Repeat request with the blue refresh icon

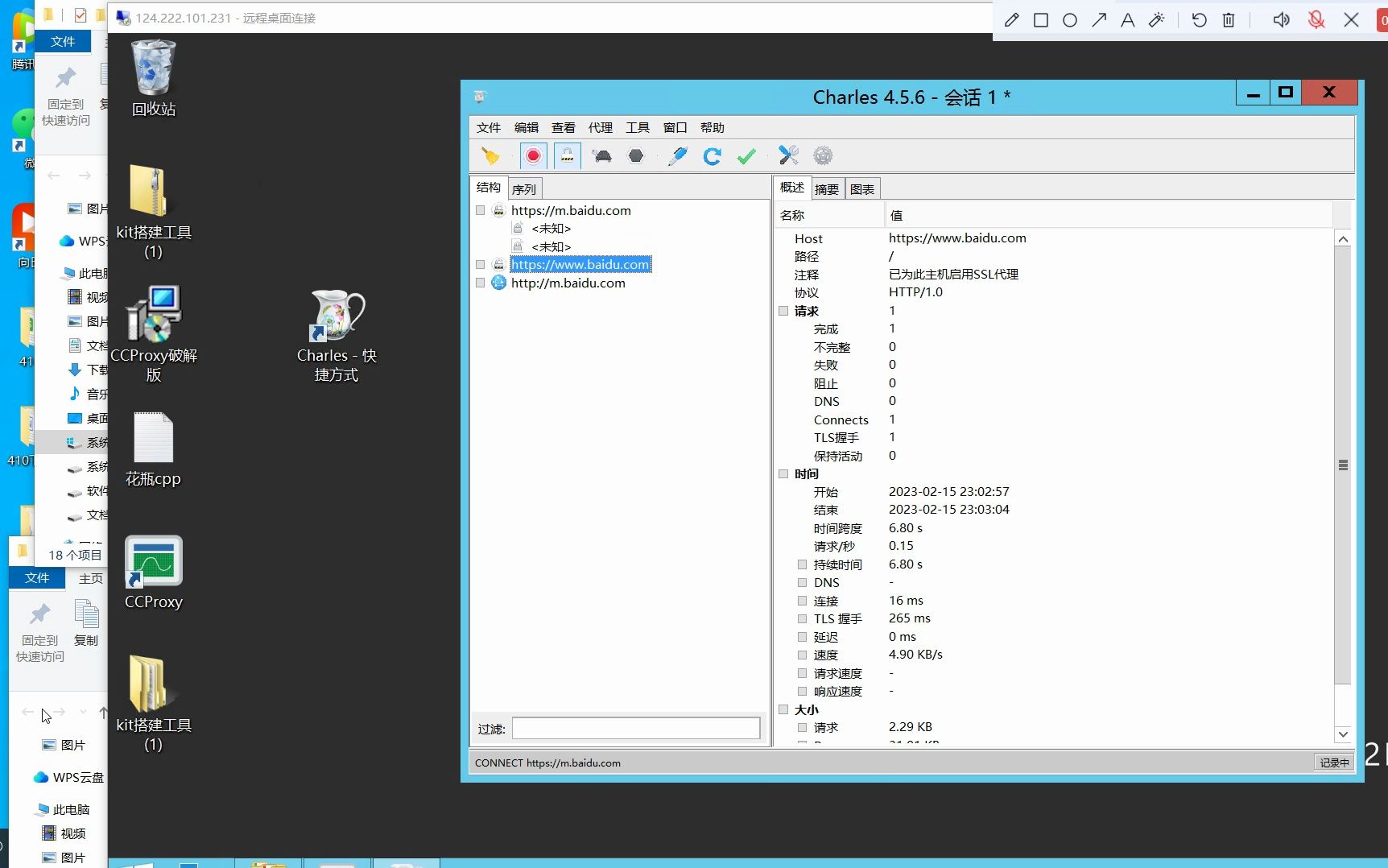713,156
